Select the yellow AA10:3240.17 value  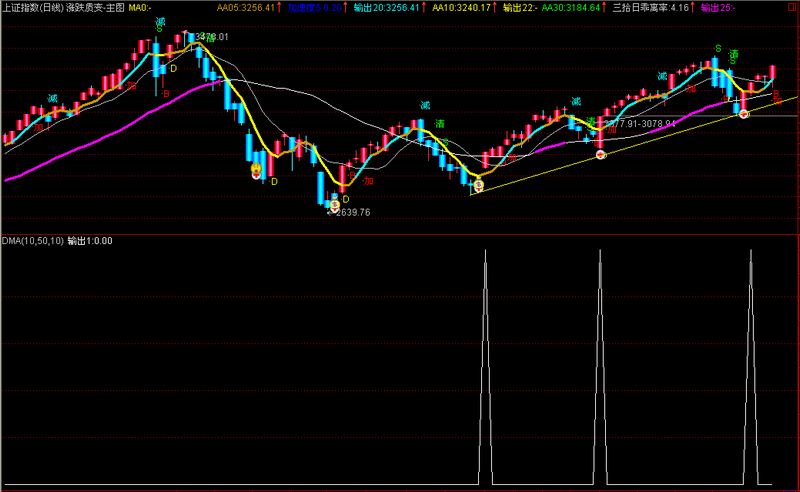click(461, 8)
